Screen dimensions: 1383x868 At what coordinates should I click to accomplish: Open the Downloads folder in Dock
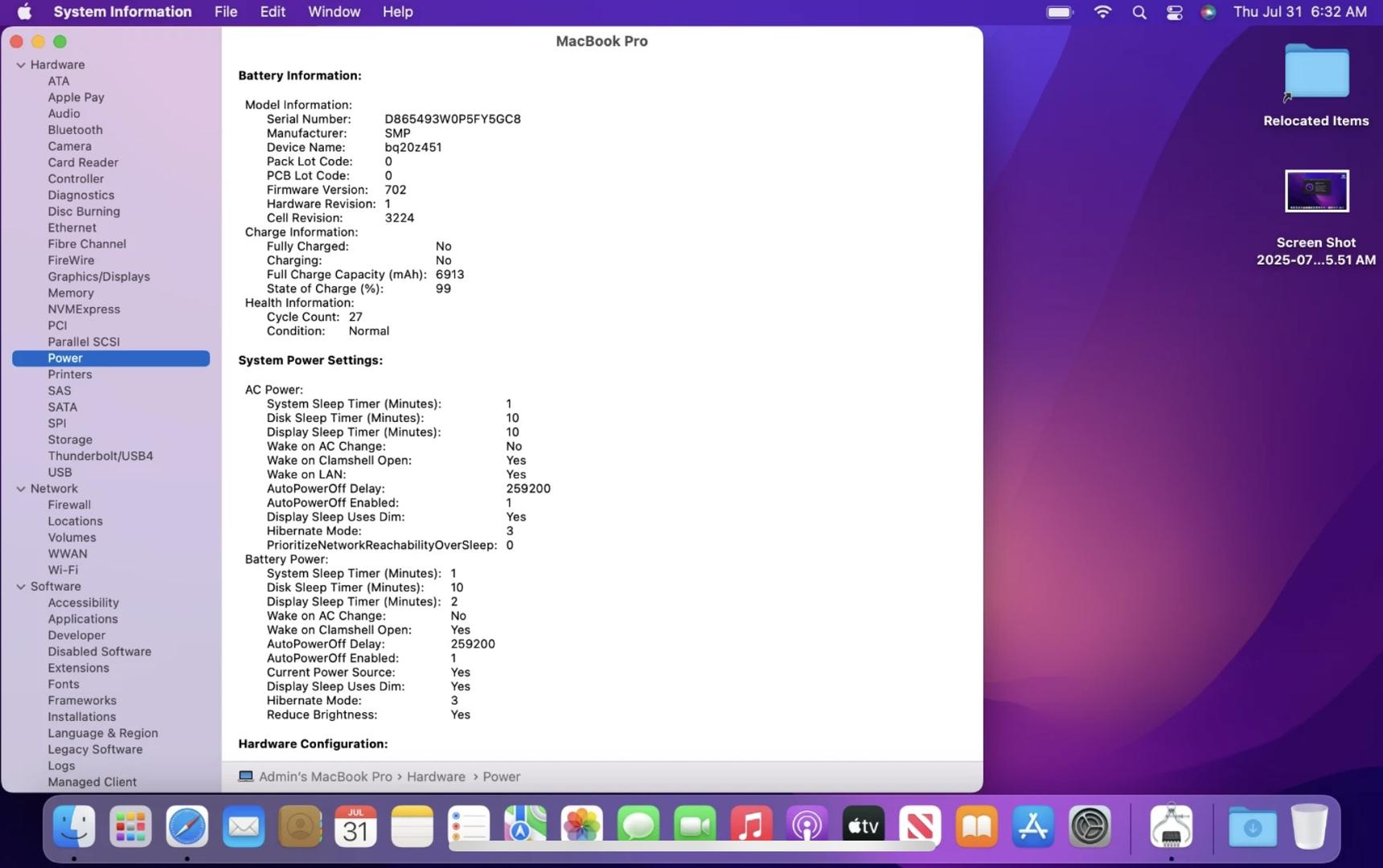(1253, 826)
